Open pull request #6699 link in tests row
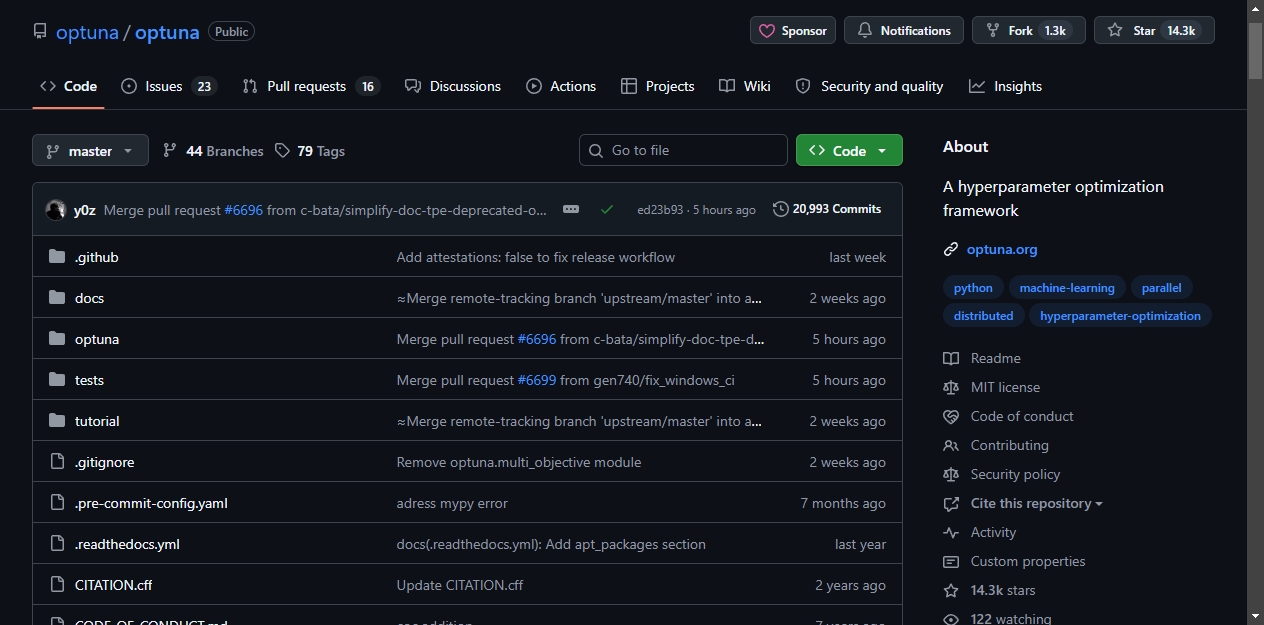This screenshot has height=625, width=1264. pos(536,380)
